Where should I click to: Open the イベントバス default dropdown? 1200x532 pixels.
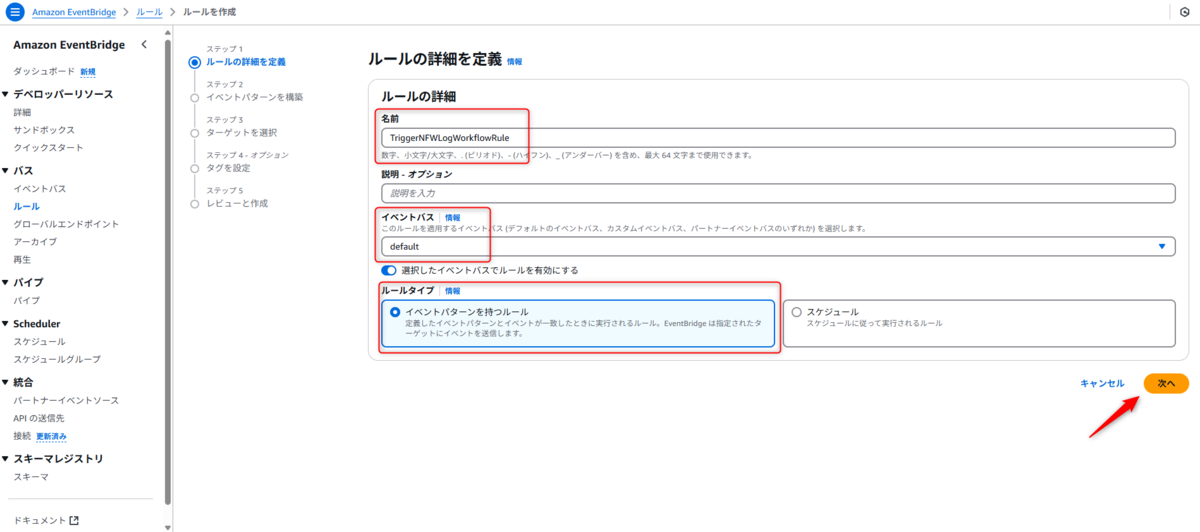coord(778,246)
